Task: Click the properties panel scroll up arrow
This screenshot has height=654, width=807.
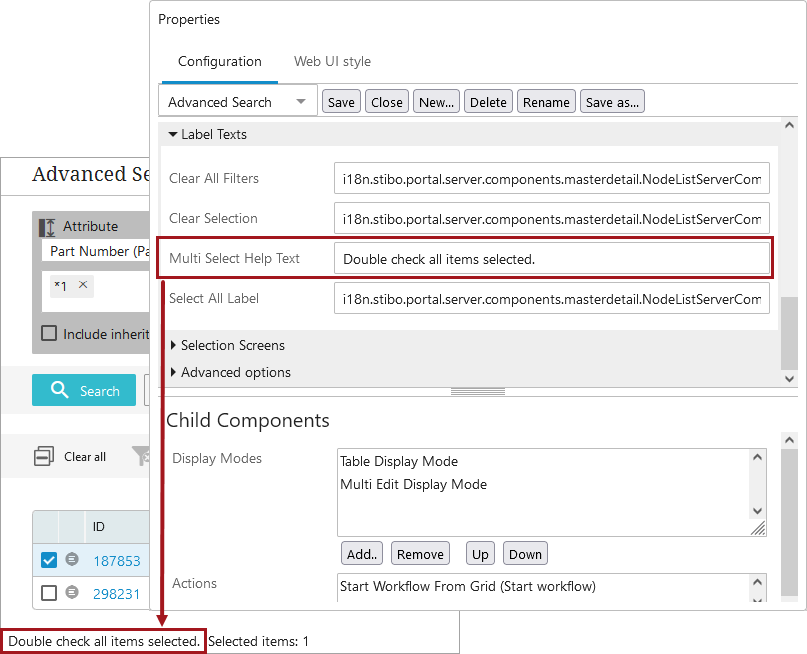Action: click(790, 125)
